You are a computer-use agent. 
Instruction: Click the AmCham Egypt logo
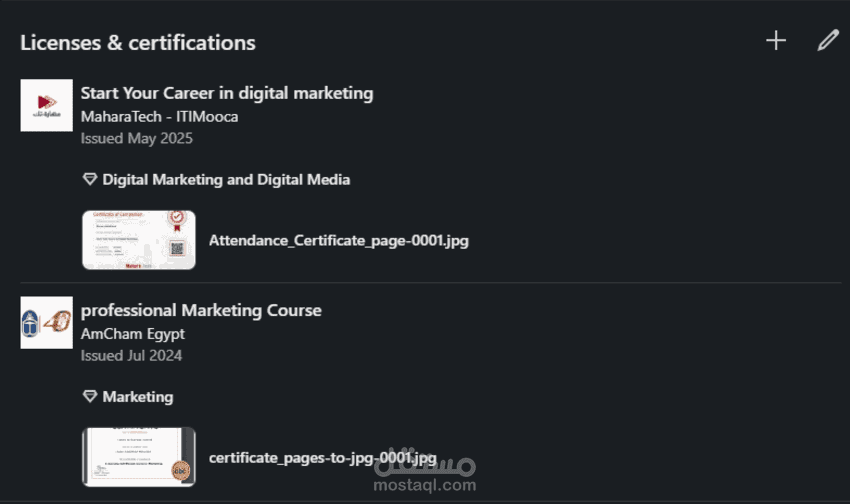click(x=46, y=322)
